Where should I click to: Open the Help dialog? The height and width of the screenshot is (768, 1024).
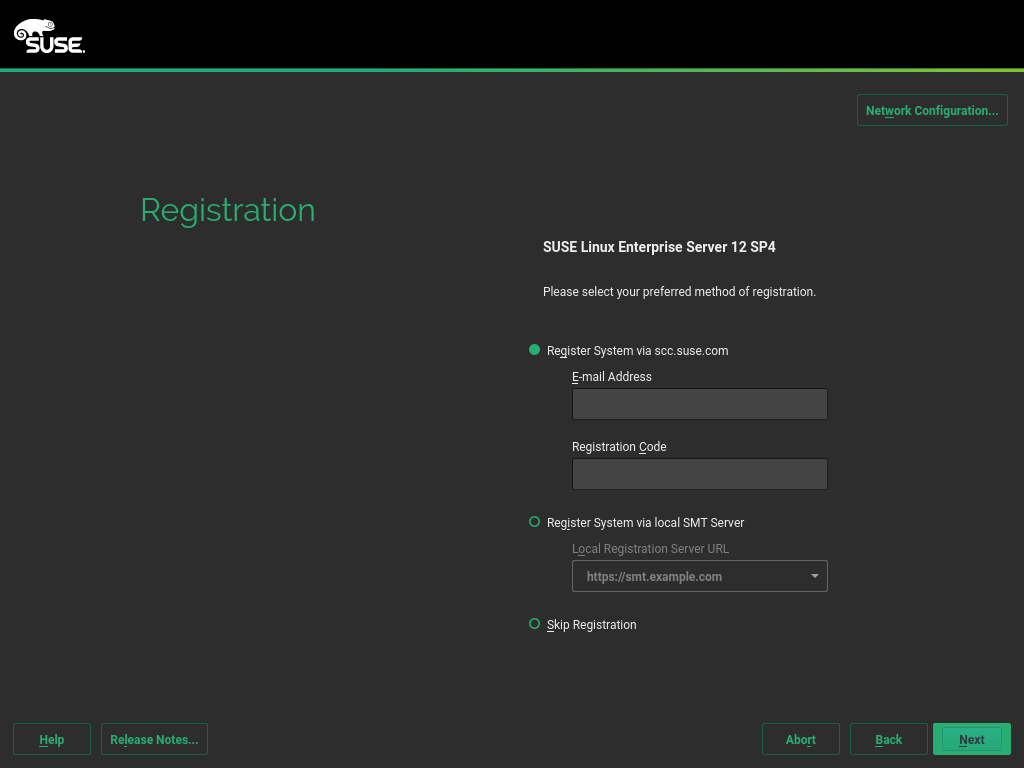click(52, 739)
